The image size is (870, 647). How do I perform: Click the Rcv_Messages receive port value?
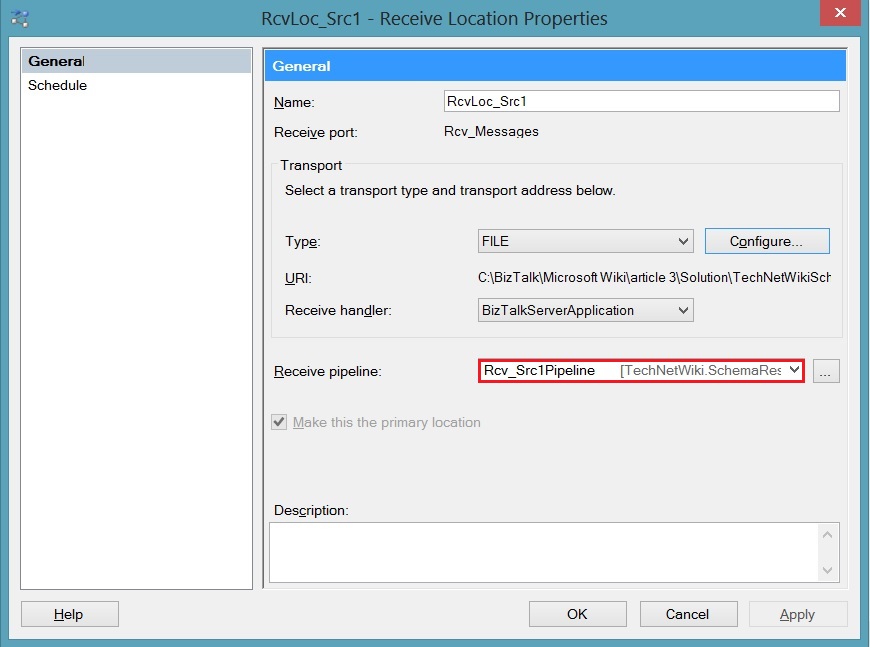[491, 132]
